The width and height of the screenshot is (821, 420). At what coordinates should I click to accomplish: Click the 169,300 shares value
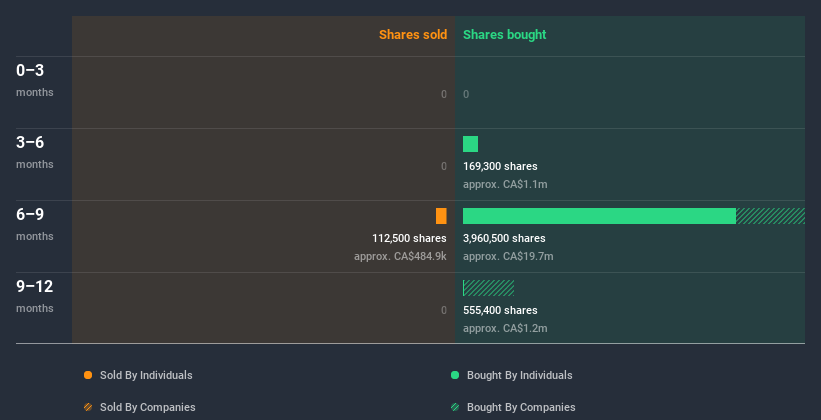500,167
